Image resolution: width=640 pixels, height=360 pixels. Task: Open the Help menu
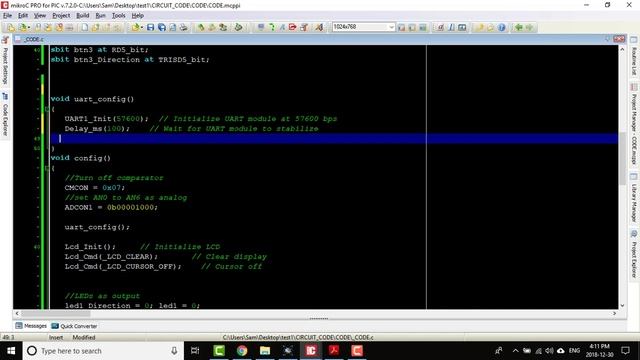(138, 16)
